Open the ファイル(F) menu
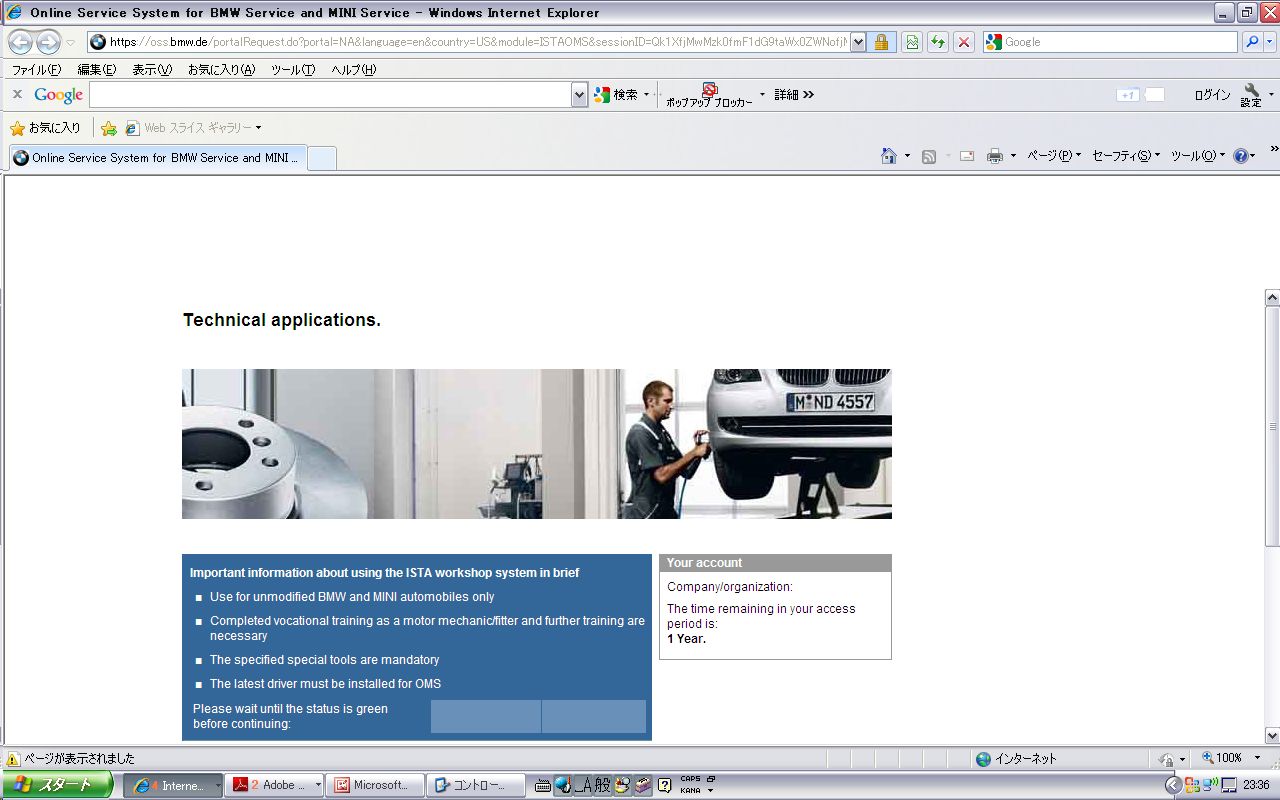This screenshot has height=800, width=1280. tap(36, 69)
